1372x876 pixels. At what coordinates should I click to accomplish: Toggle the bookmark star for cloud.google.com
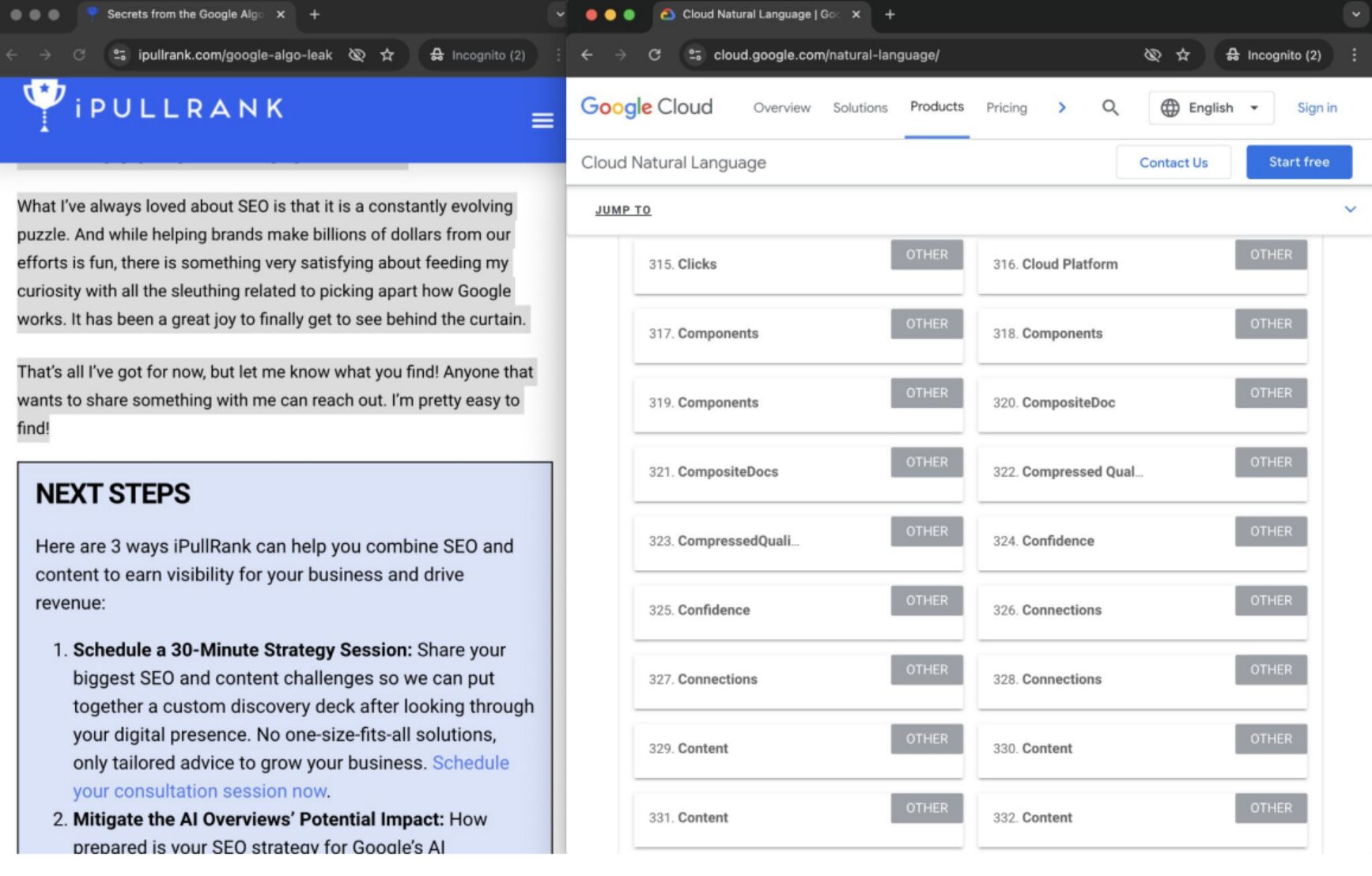pyautogui.click(x=1184, y=55)
